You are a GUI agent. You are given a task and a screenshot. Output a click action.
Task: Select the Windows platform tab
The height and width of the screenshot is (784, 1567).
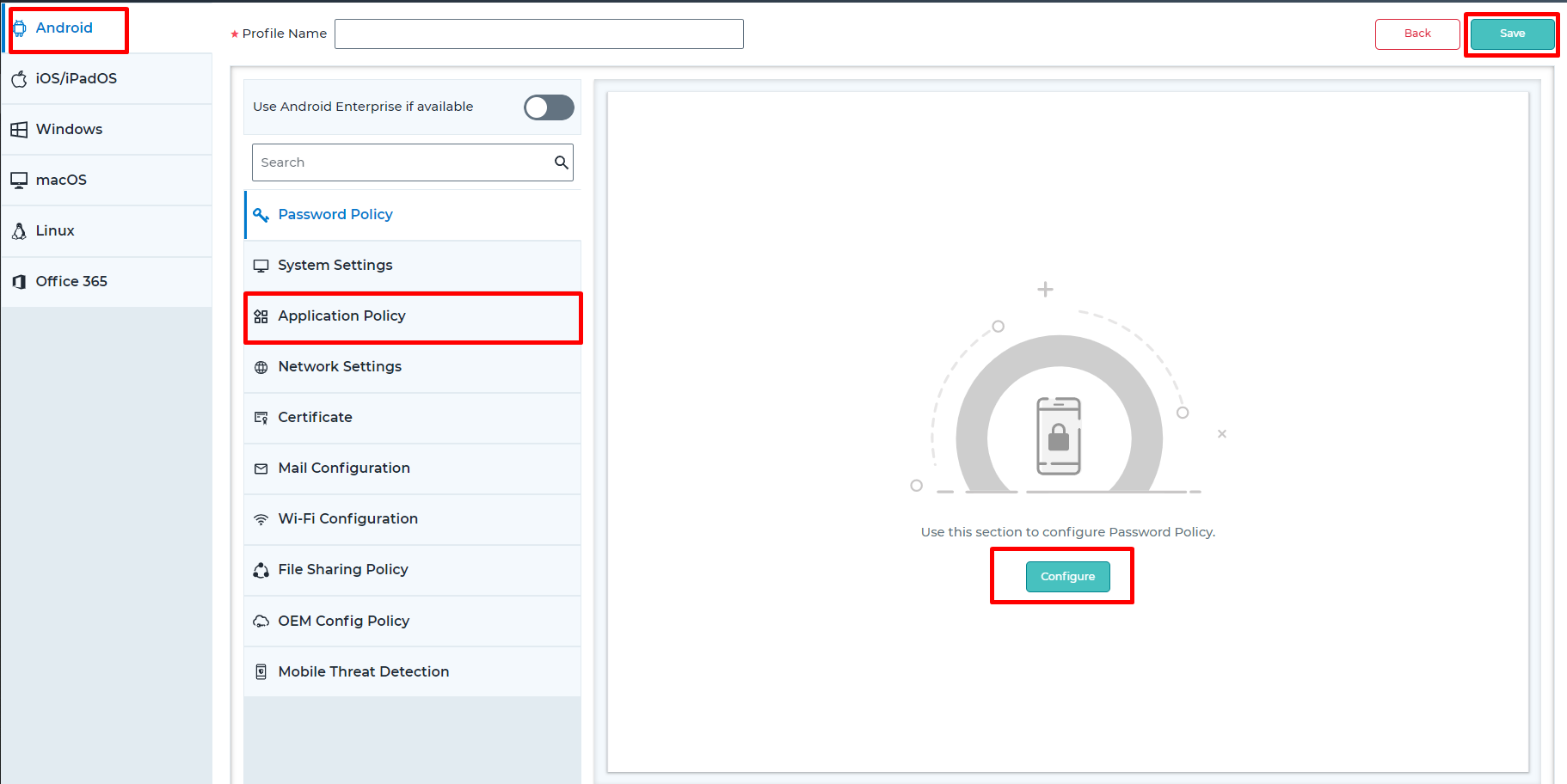pos(69,129)
